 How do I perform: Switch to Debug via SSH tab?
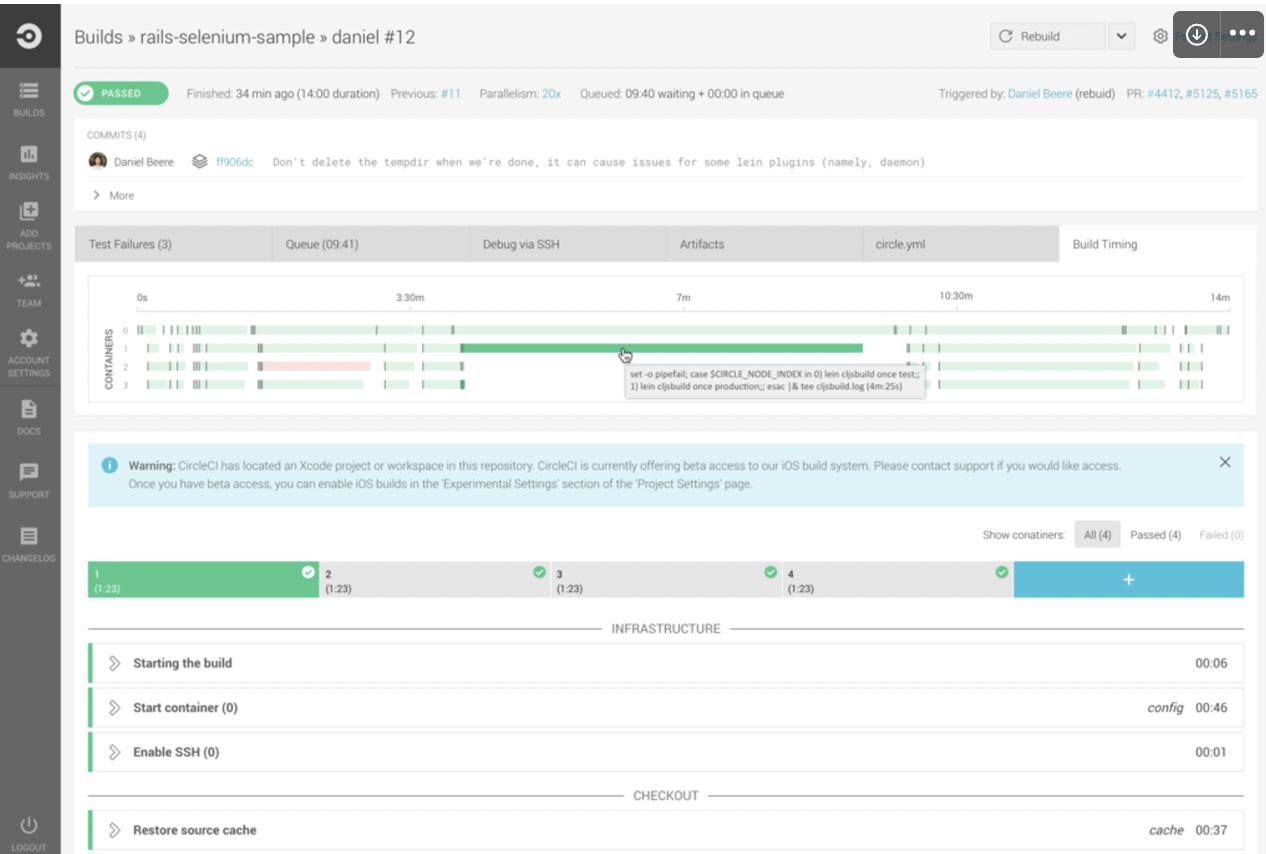tap(568, 244)
